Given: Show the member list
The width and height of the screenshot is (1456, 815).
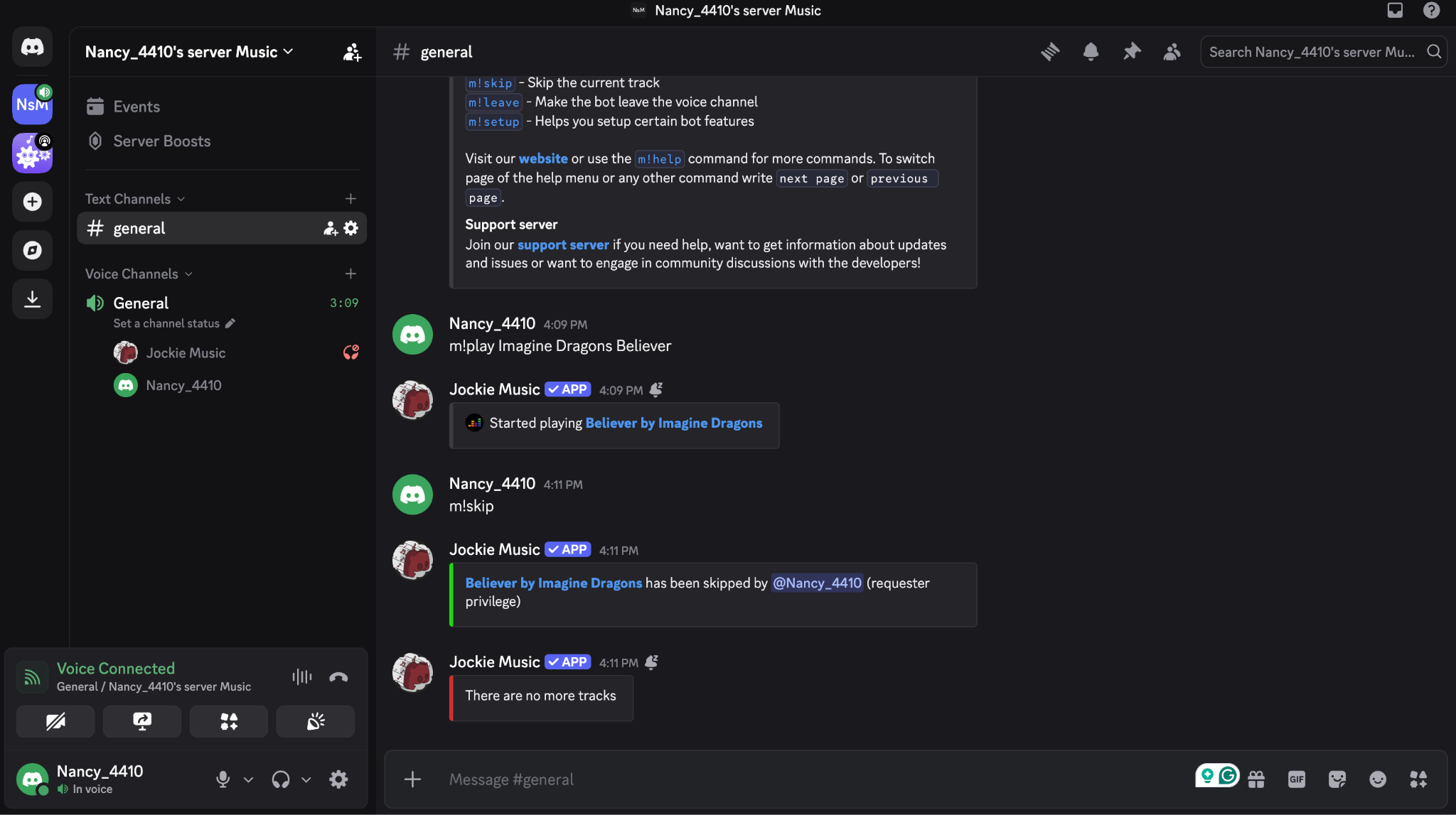Looking at the screenshot, I should (x=1172, y=52).
